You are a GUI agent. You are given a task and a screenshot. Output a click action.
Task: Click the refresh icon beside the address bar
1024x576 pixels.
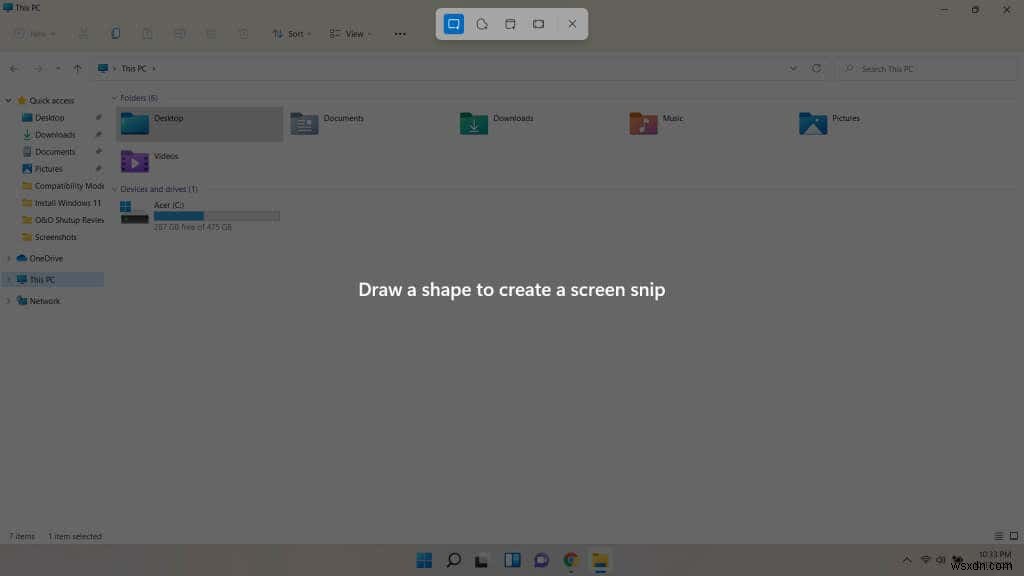pyautogui.click(x=817, y=68)
